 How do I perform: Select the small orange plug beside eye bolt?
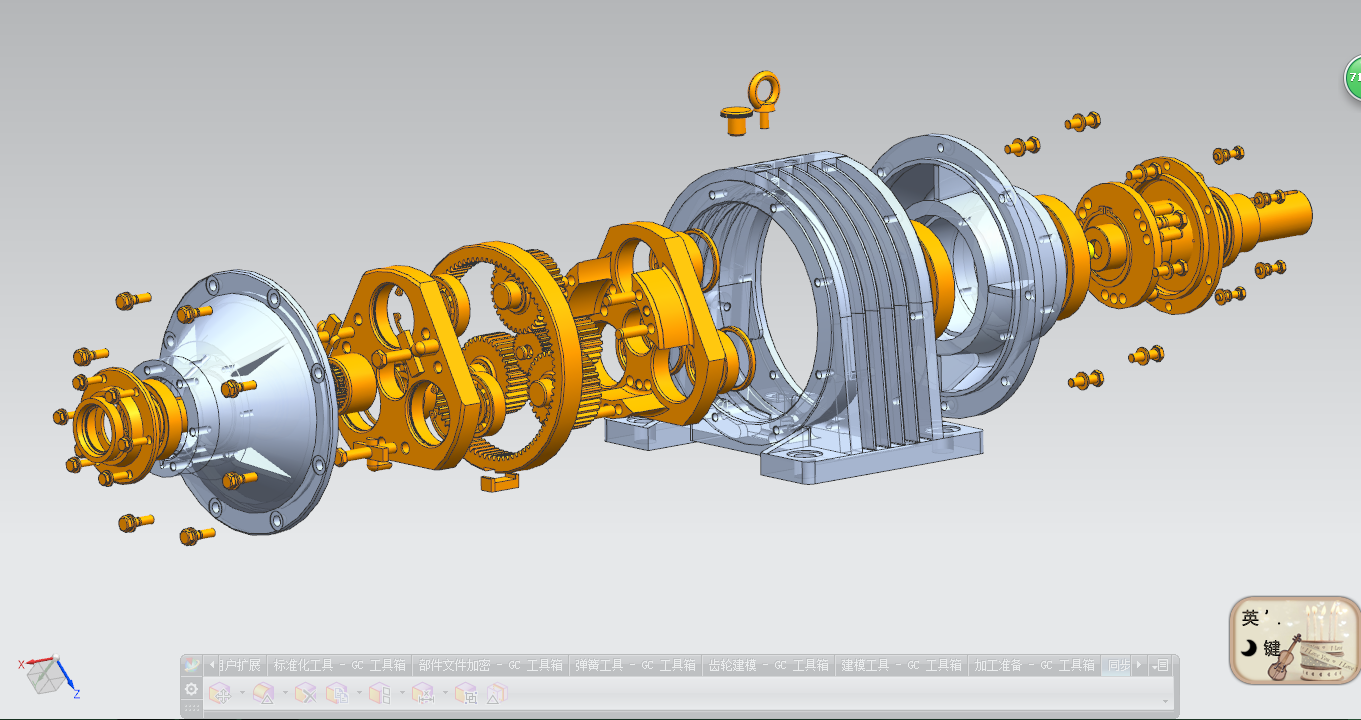[x=737, y=121]
